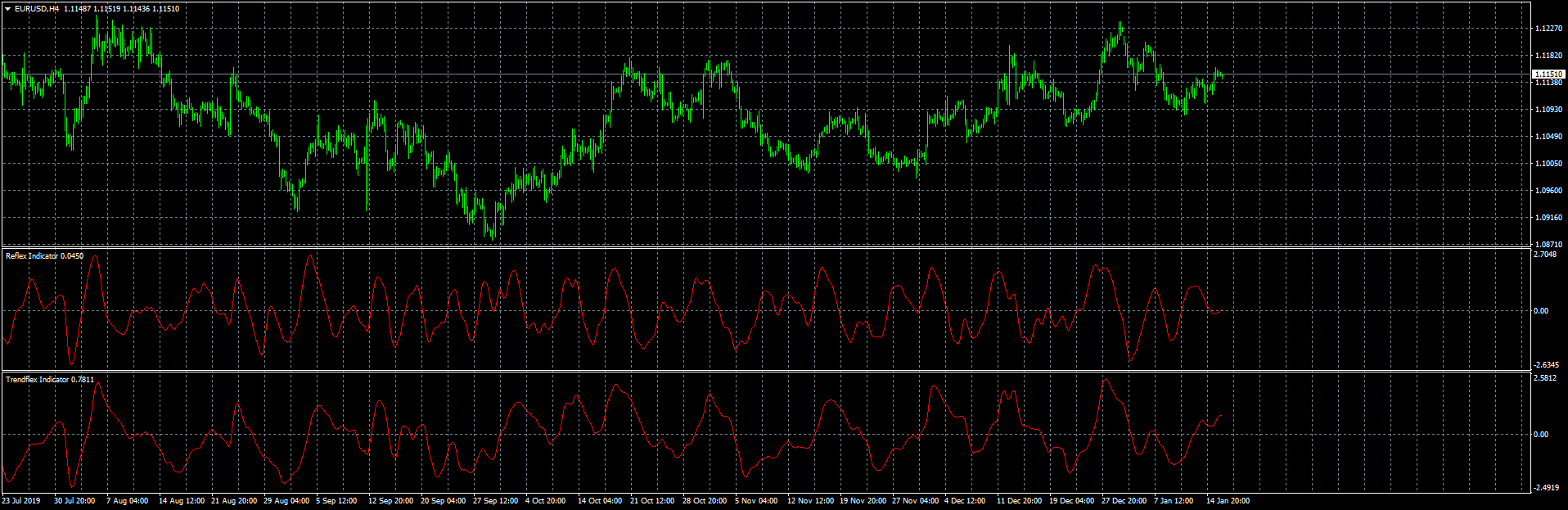Screen dimensions: 1568x510
Task: Click the 12 Sep 20:00 time label
Action: coord(391,501)
